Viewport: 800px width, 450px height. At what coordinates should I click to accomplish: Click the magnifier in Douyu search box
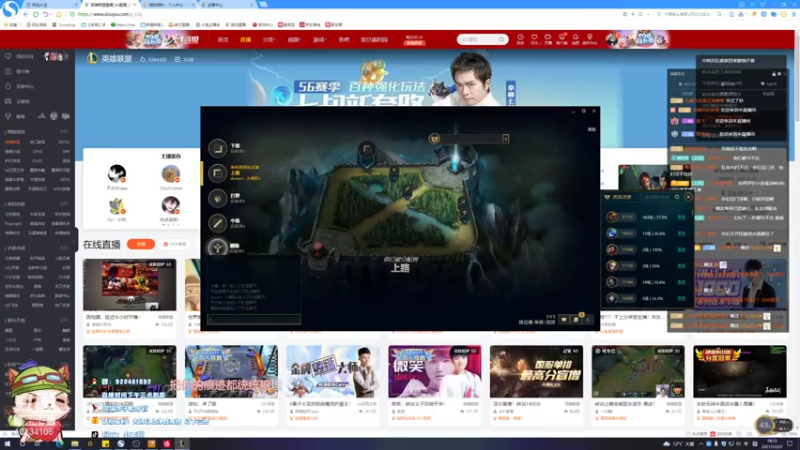point(502,39)
